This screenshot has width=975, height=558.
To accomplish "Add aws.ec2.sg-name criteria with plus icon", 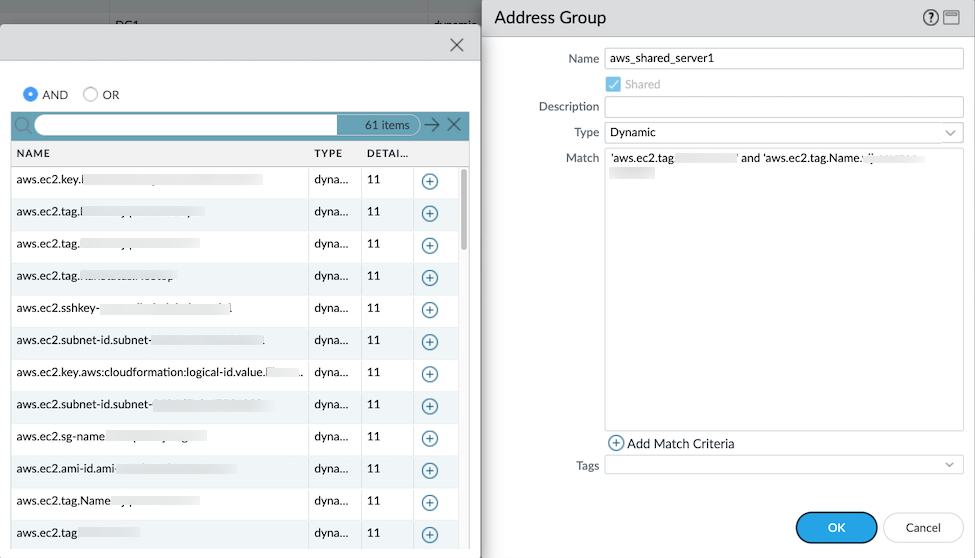I will pos(430,438).
